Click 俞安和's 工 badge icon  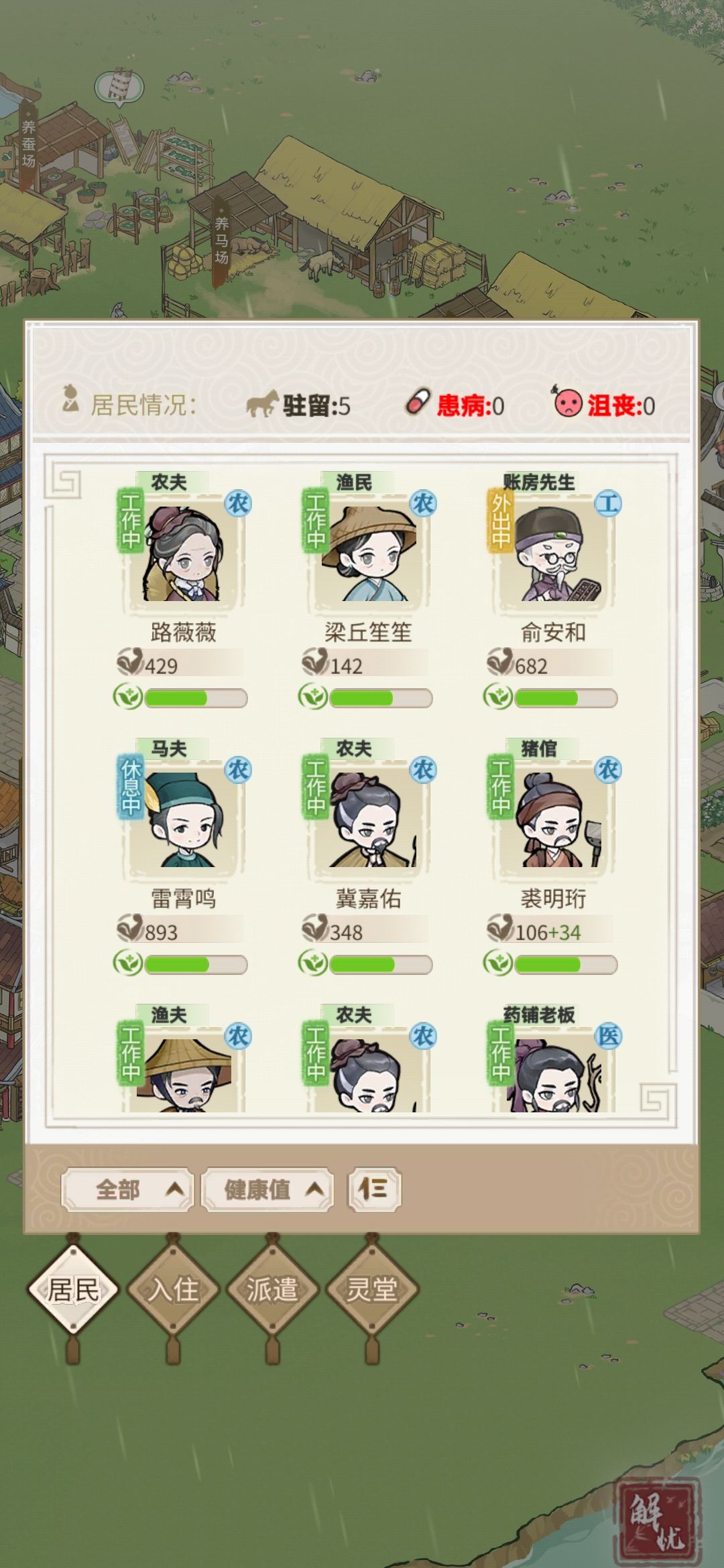pyautogui.click(x=608, y=503)
